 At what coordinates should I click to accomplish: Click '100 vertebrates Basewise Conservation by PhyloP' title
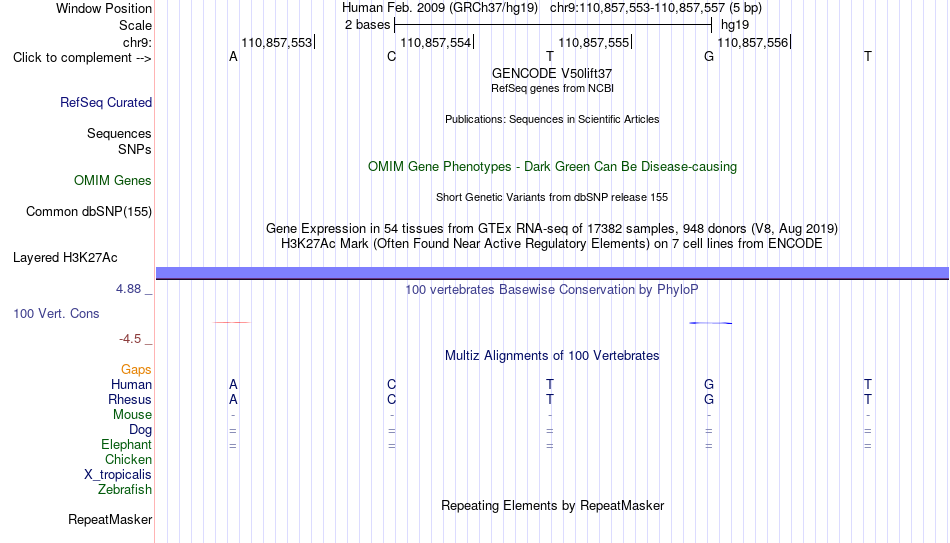click(x=552, y=290)
